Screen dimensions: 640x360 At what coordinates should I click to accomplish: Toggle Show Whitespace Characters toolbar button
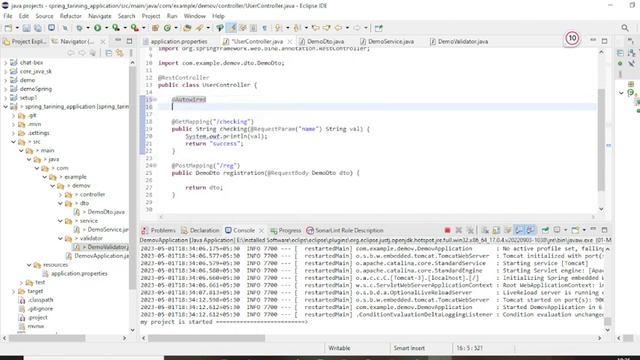click(264, 28)
